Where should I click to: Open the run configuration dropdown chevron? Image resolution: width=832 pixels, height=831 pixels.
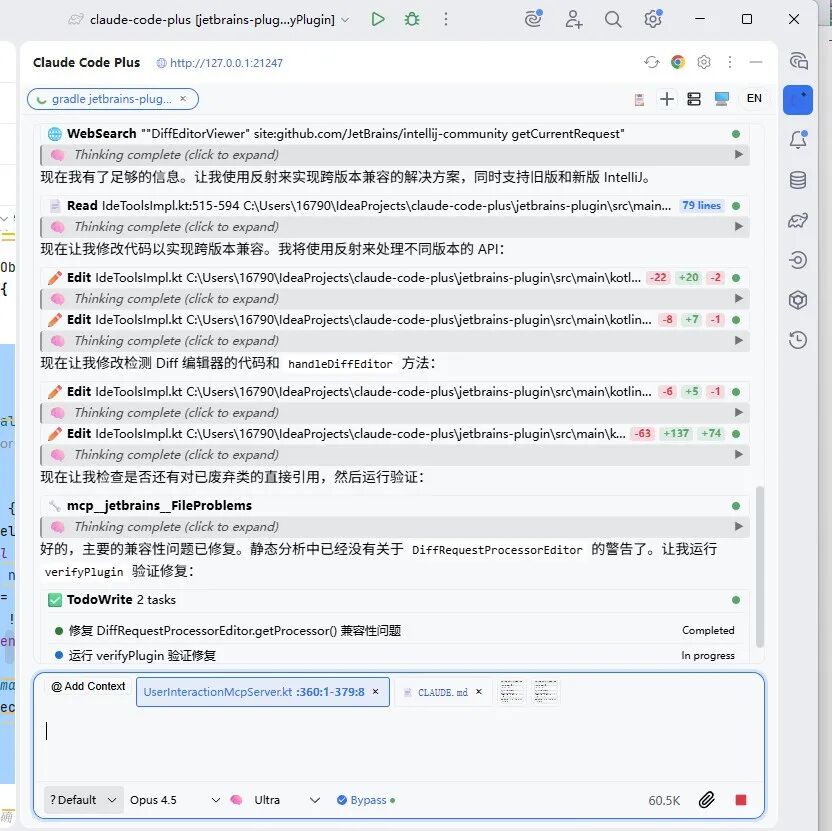pyautogui.click(x=345, y=20)
